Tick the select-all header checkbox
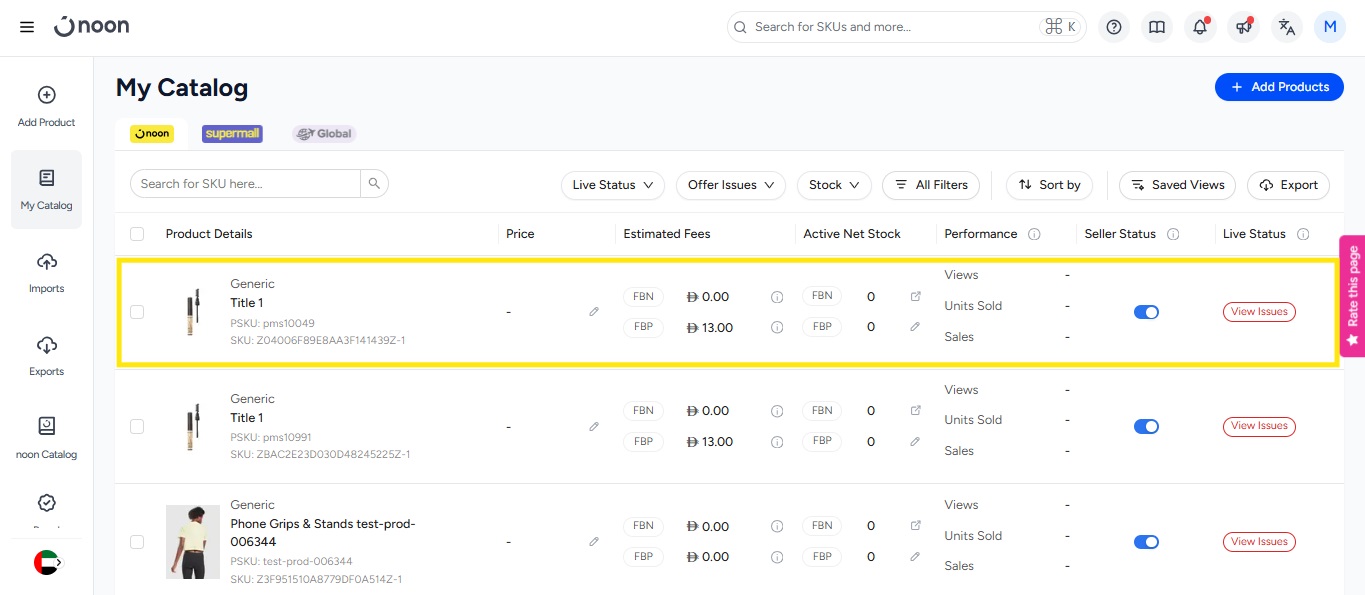The width and height of the screenshot is (1365, 595). [137, 234]
